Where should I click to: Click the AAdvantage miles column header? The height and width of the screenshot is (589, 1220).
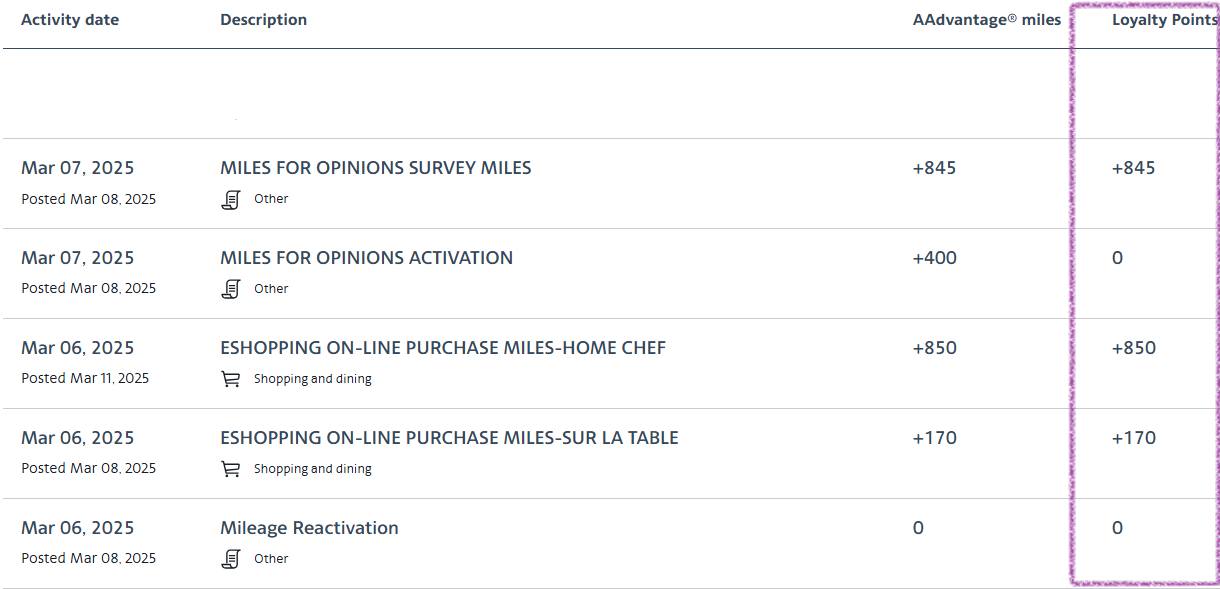coord(986,20)
